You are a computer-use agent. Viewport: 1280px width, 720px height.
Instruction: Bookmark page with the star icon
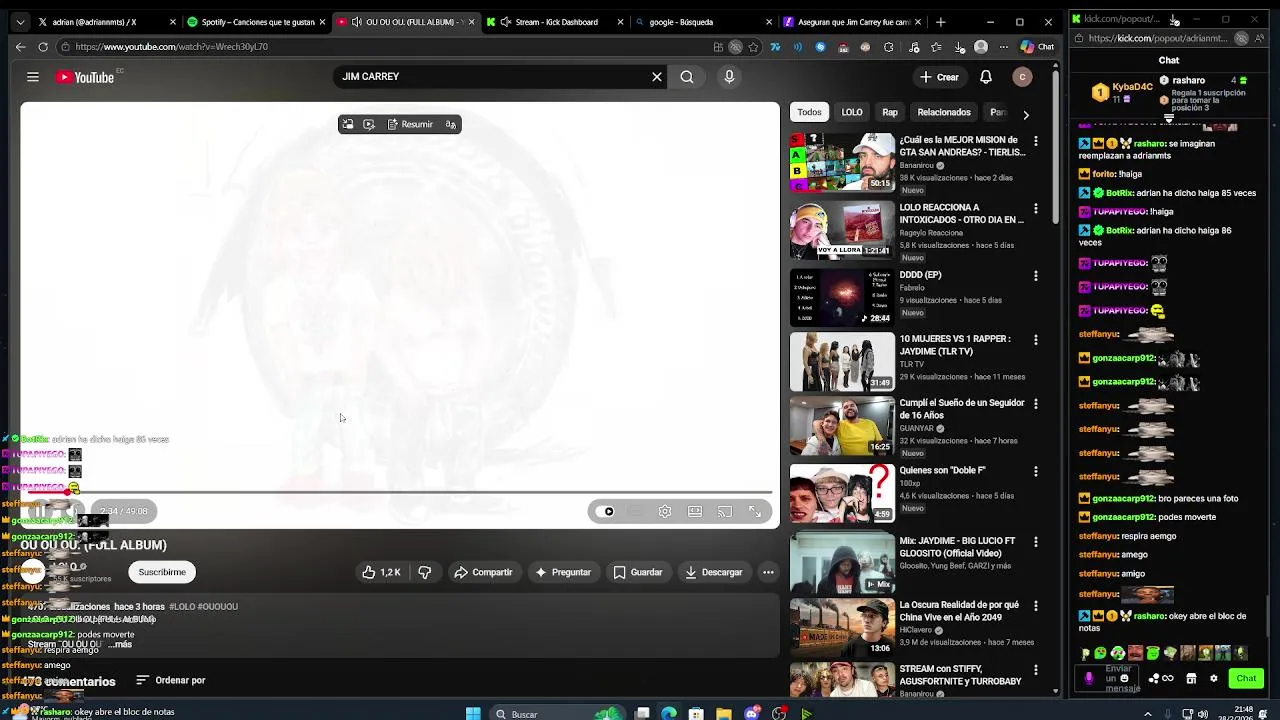(x=753, y=46)
